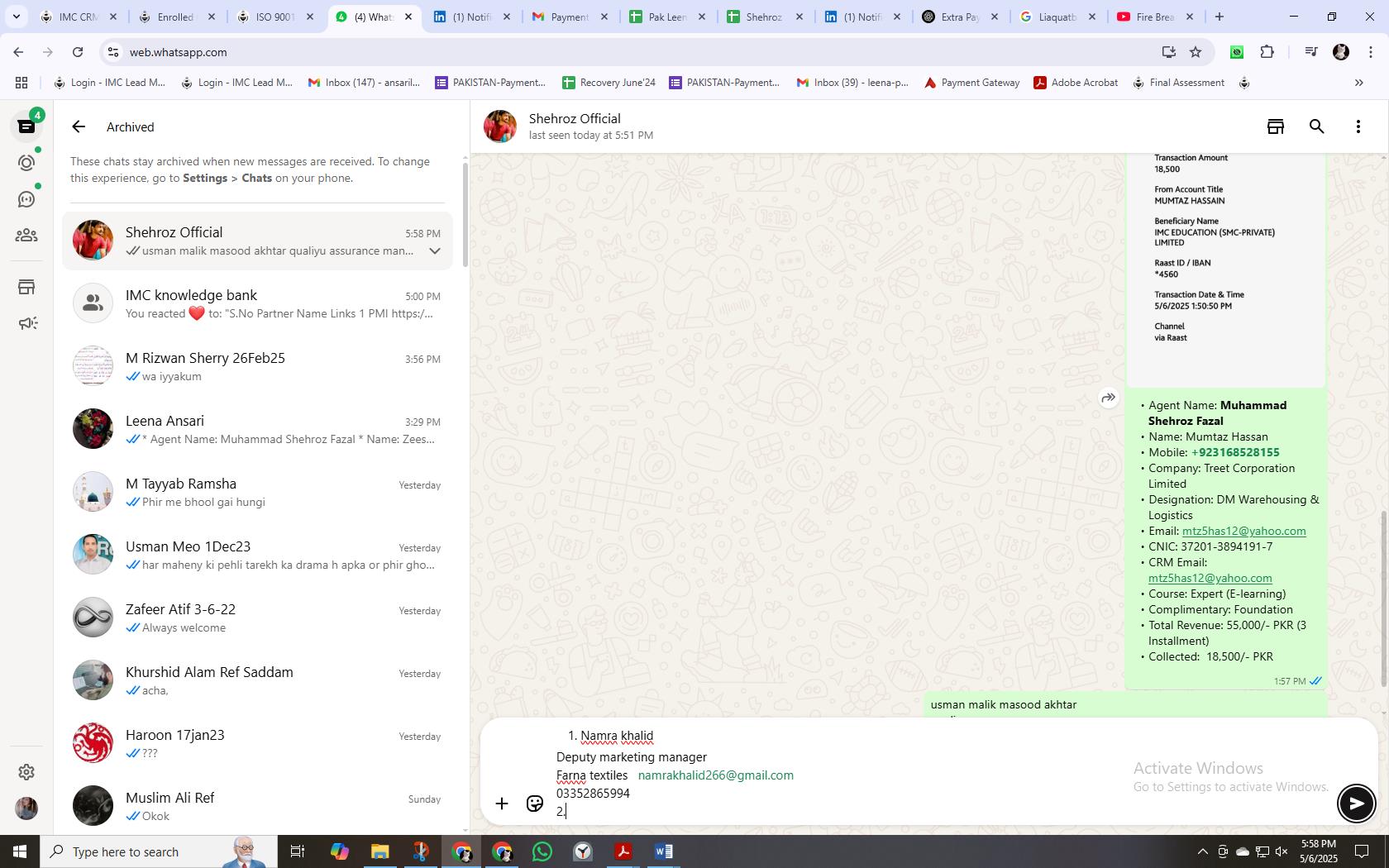Open the payment receipt image
This screenshot has height=868, width=1389.
pos(1226,269)
